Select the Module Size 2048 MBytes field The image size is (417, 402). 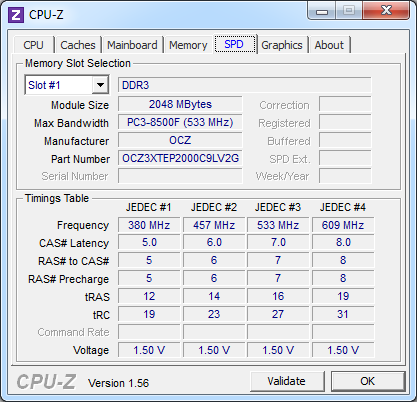pyautogui.click(x=180, y=104)
